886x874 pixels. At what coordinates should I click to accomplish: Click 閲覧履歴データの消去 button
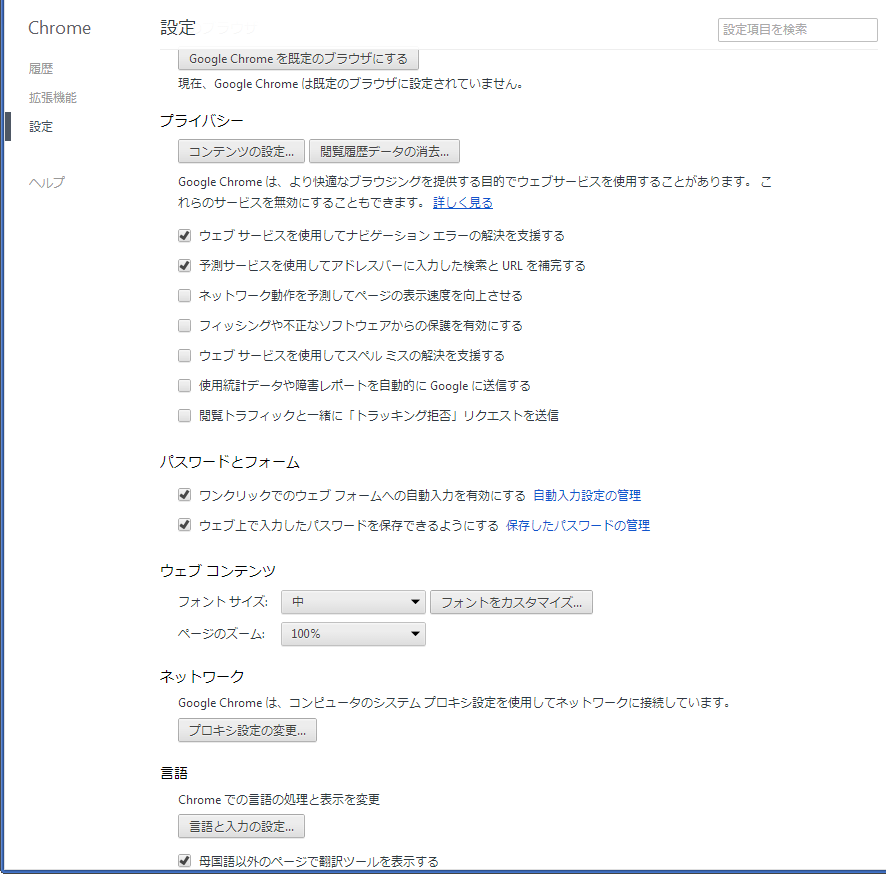[384, 152]
